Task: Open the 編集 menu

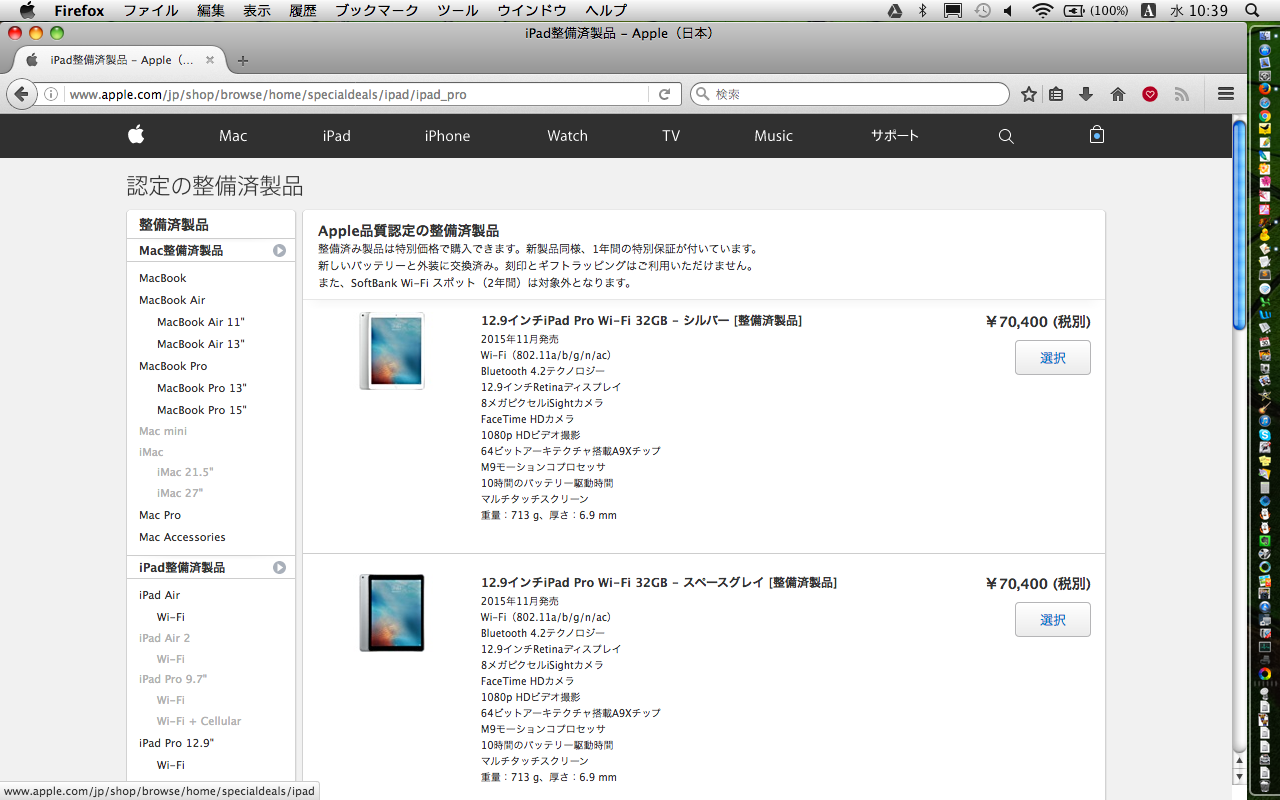Action: click(x=211, y=10)
